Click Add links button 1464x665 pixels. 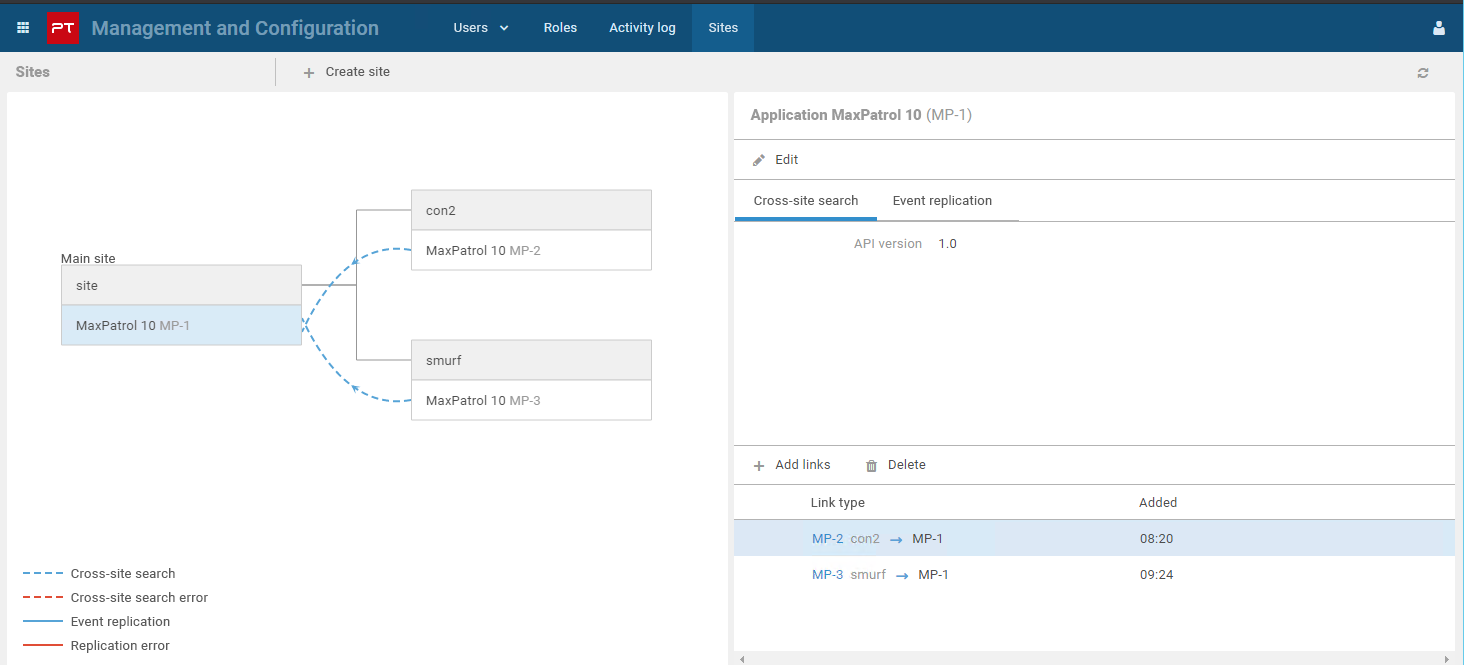[x=792, y=465]
